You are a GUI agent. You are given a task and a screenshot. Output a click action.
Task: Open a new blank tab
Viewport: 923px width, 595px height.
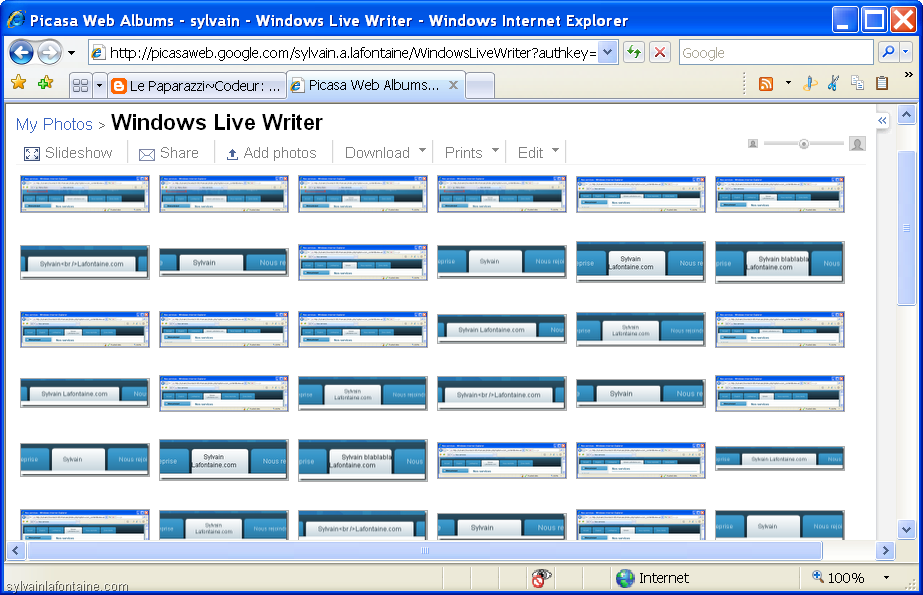(480, 86)
